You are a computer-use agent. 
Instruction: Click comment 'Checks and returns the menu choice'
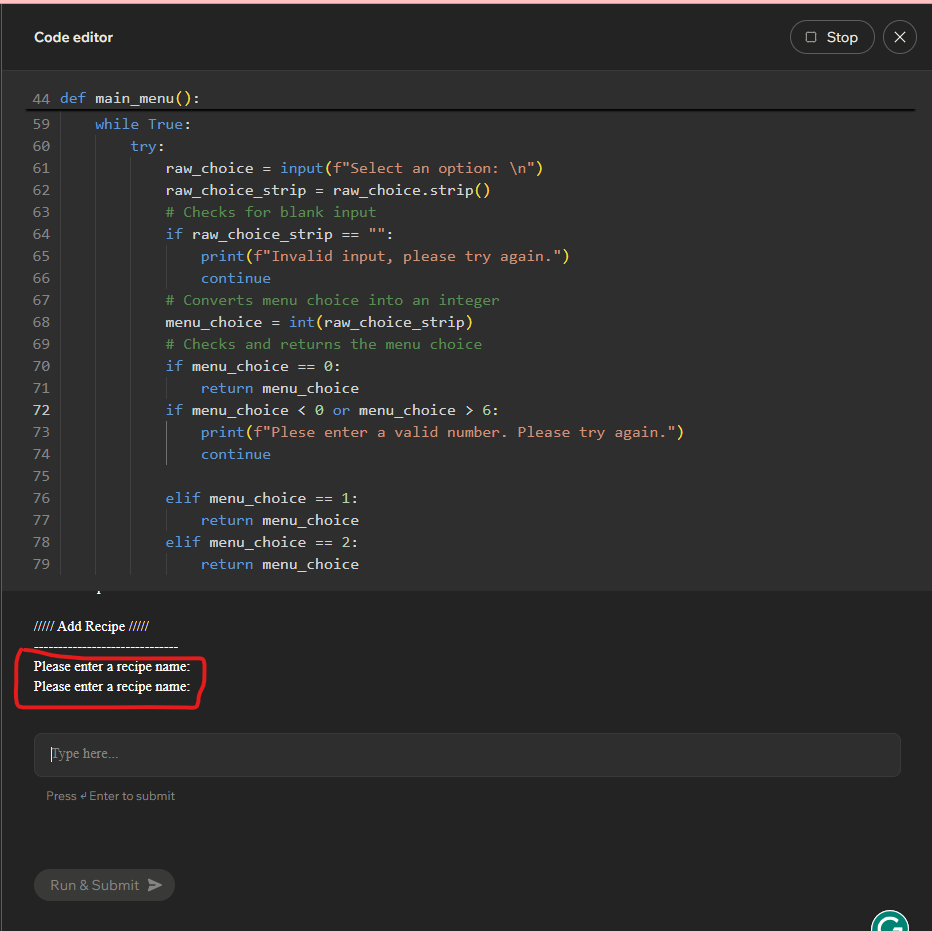coord(323,344)
